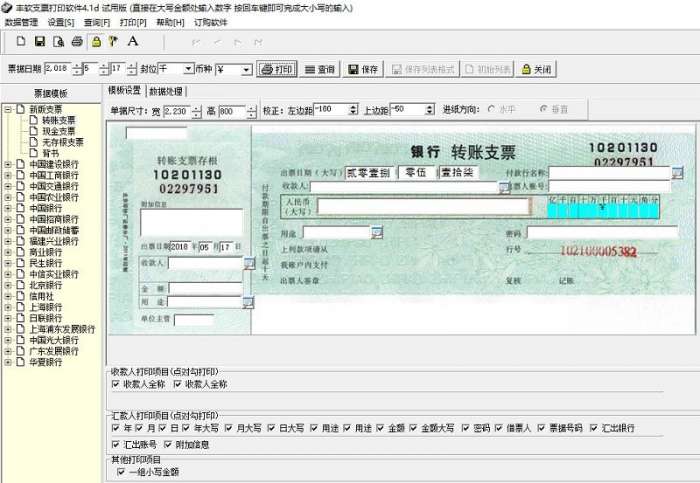This screenshot has height=483, width=700.
Task: Open print preview toolbar icon
Action: click(x=58, y=42)
